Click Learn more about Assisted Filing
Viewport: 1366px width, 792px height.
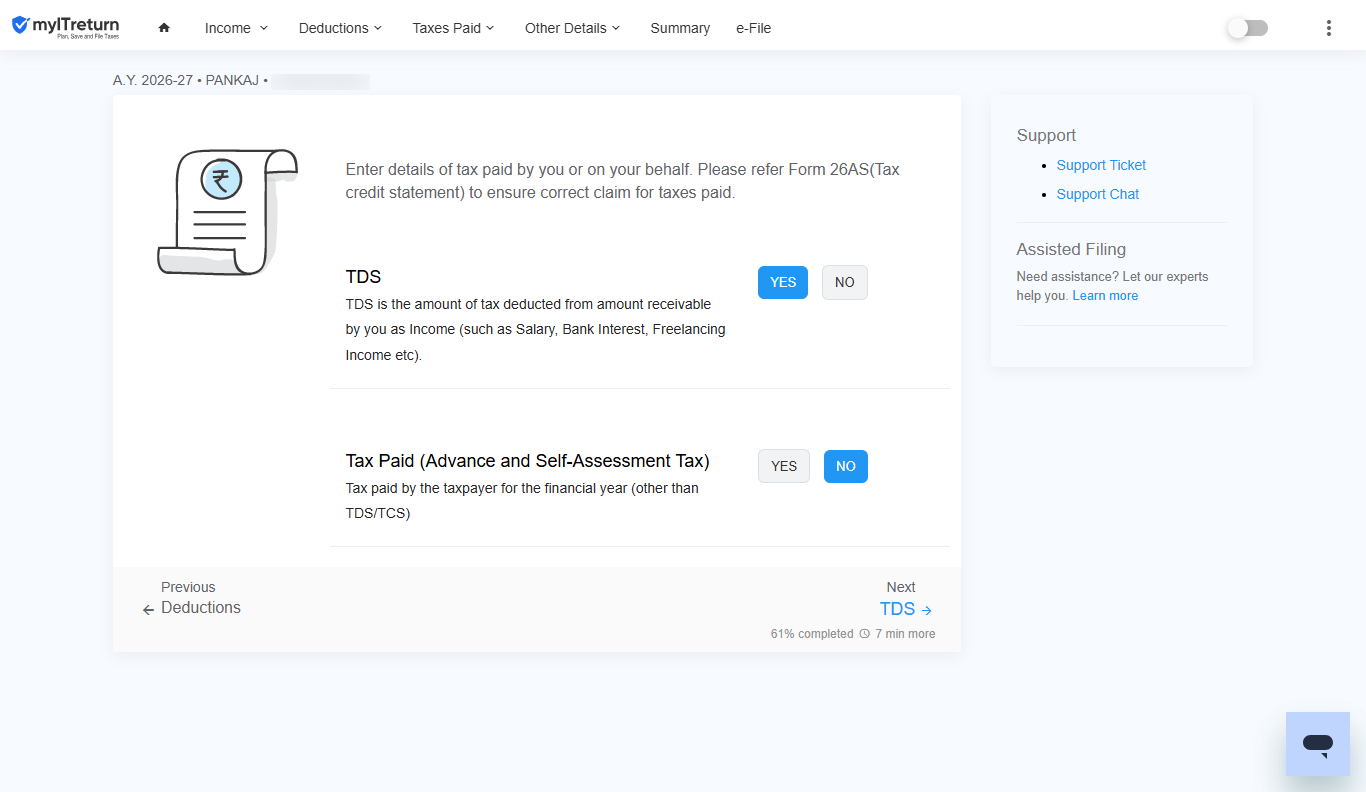[x=1105, y=296]
